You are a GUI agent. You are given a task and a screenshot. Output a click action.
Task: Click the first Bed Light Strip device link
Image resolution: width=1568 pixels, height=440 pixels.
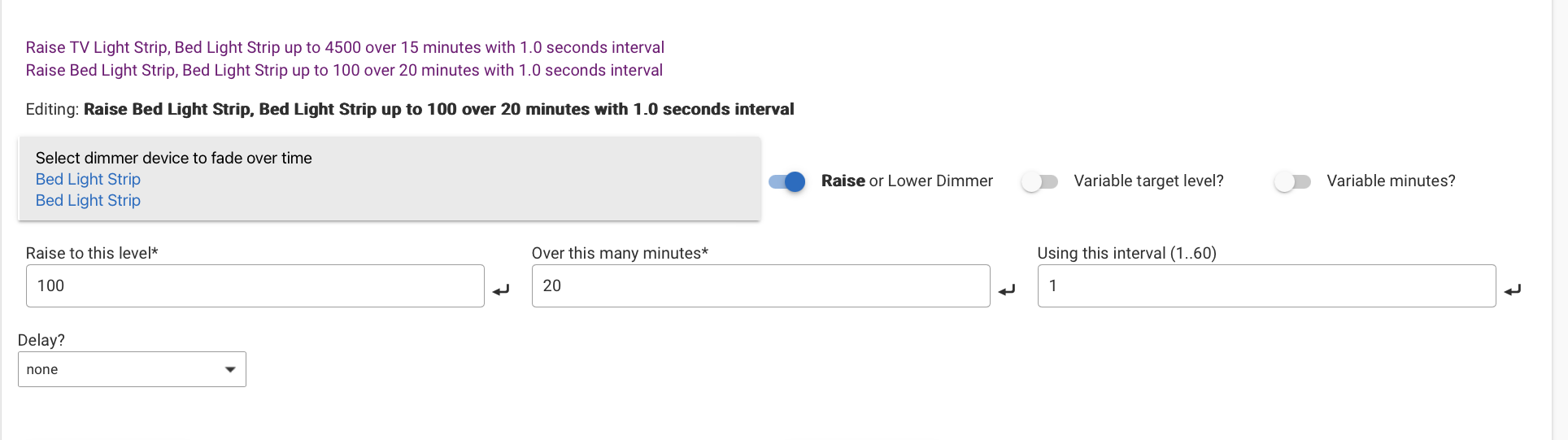88,179
